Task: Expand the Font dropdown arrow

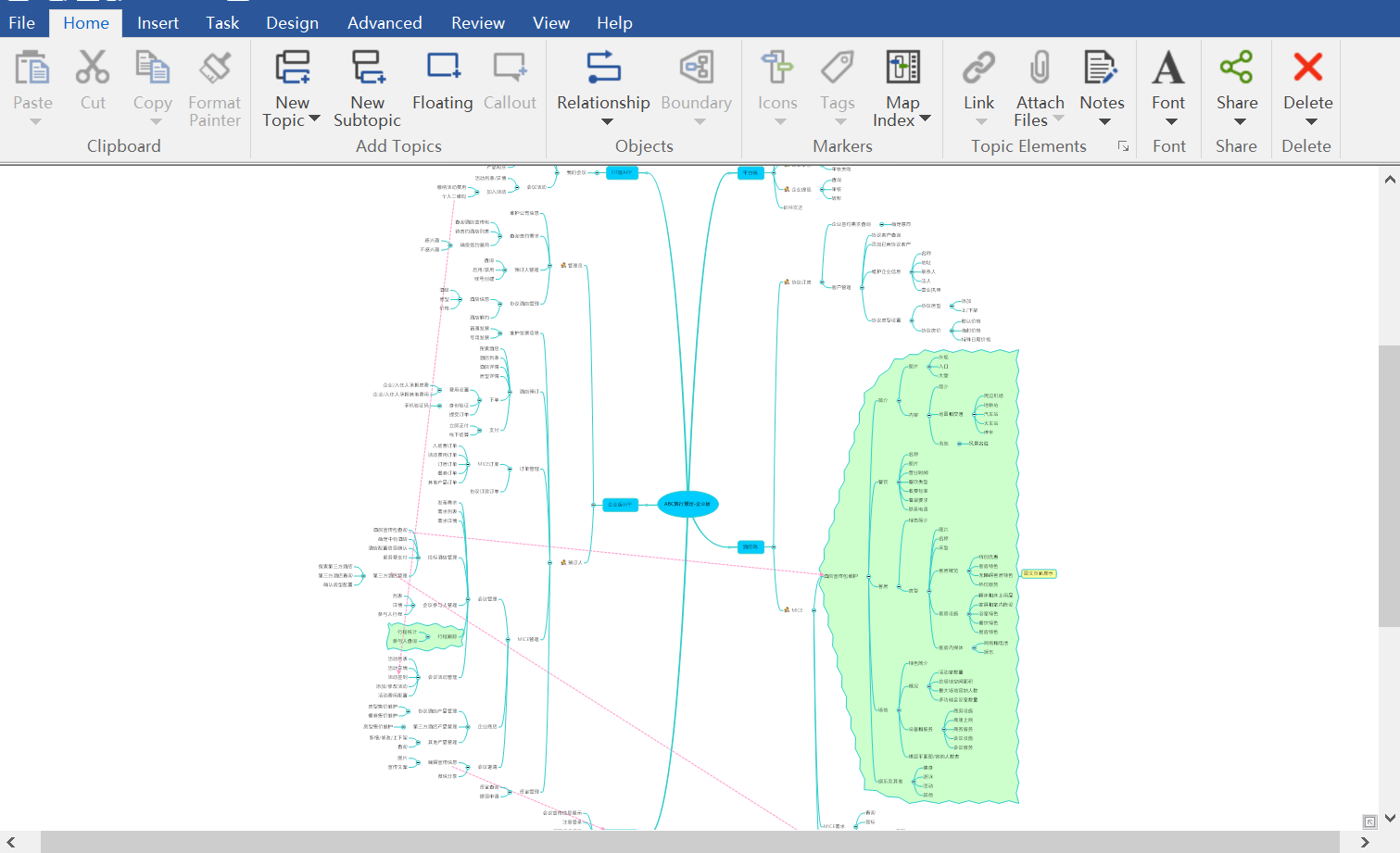Action: click(1171, 121)
